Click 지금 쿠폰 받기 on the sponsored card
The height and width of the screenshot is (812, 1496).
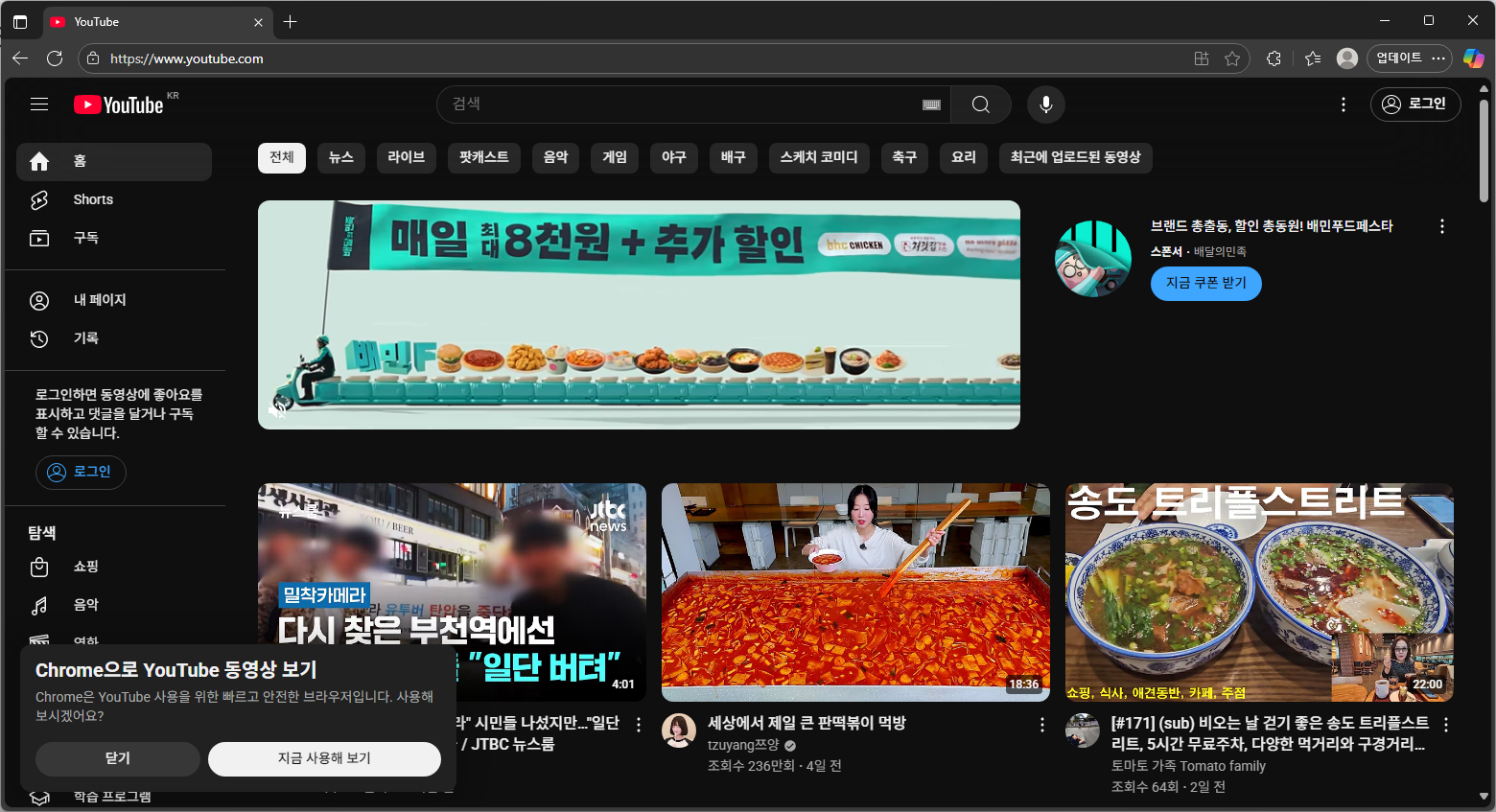[1205, 283]
